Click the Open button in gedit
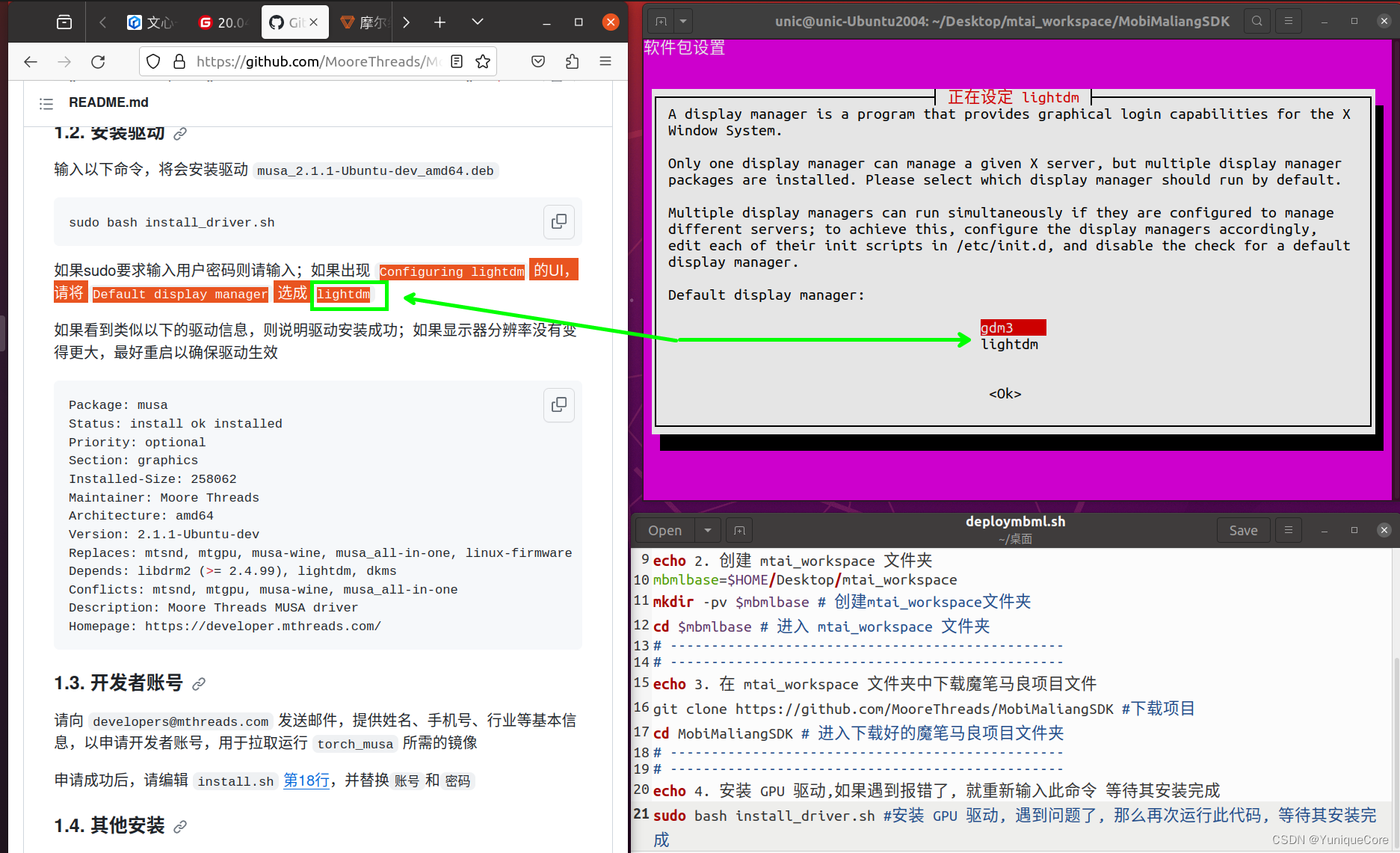Image resolution: width=1400 pixels, height=853 pixels. (x=664, y=530)
